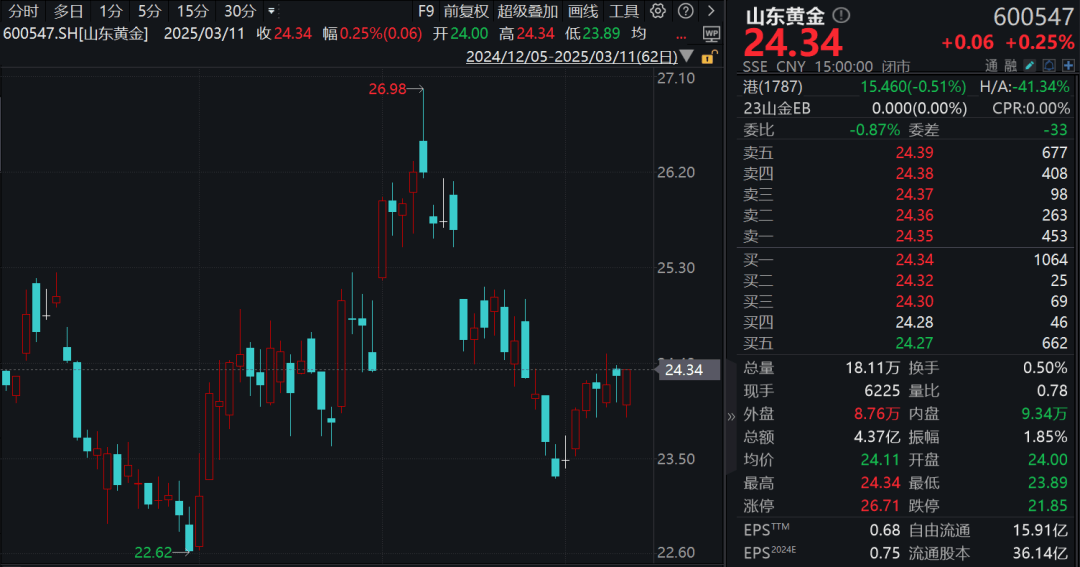Add stock with the plus icon
The height and width of the screenshot is (567, 1080).
click(1068, 65)
